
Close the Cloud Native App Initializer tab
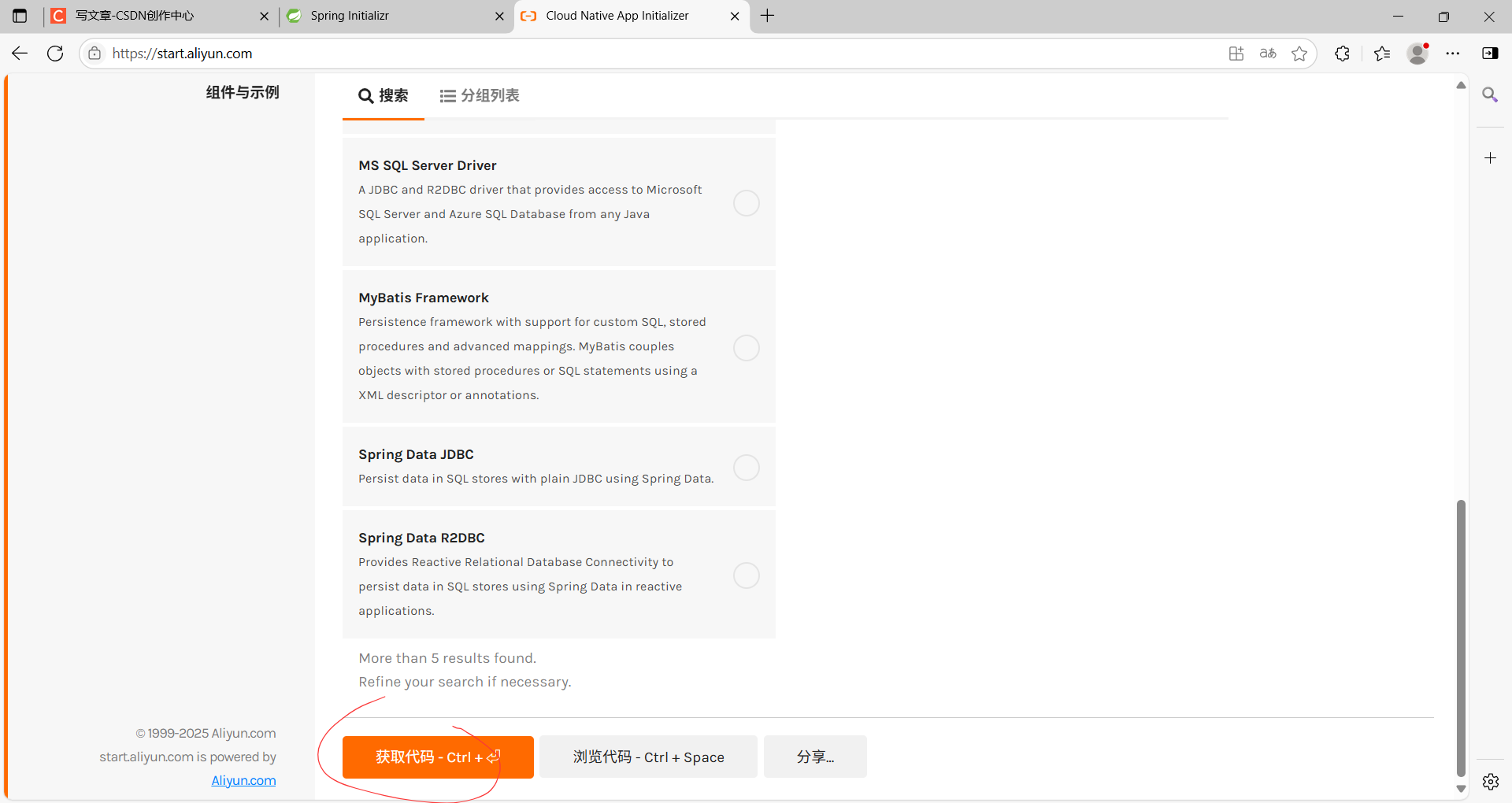point(735,16)
